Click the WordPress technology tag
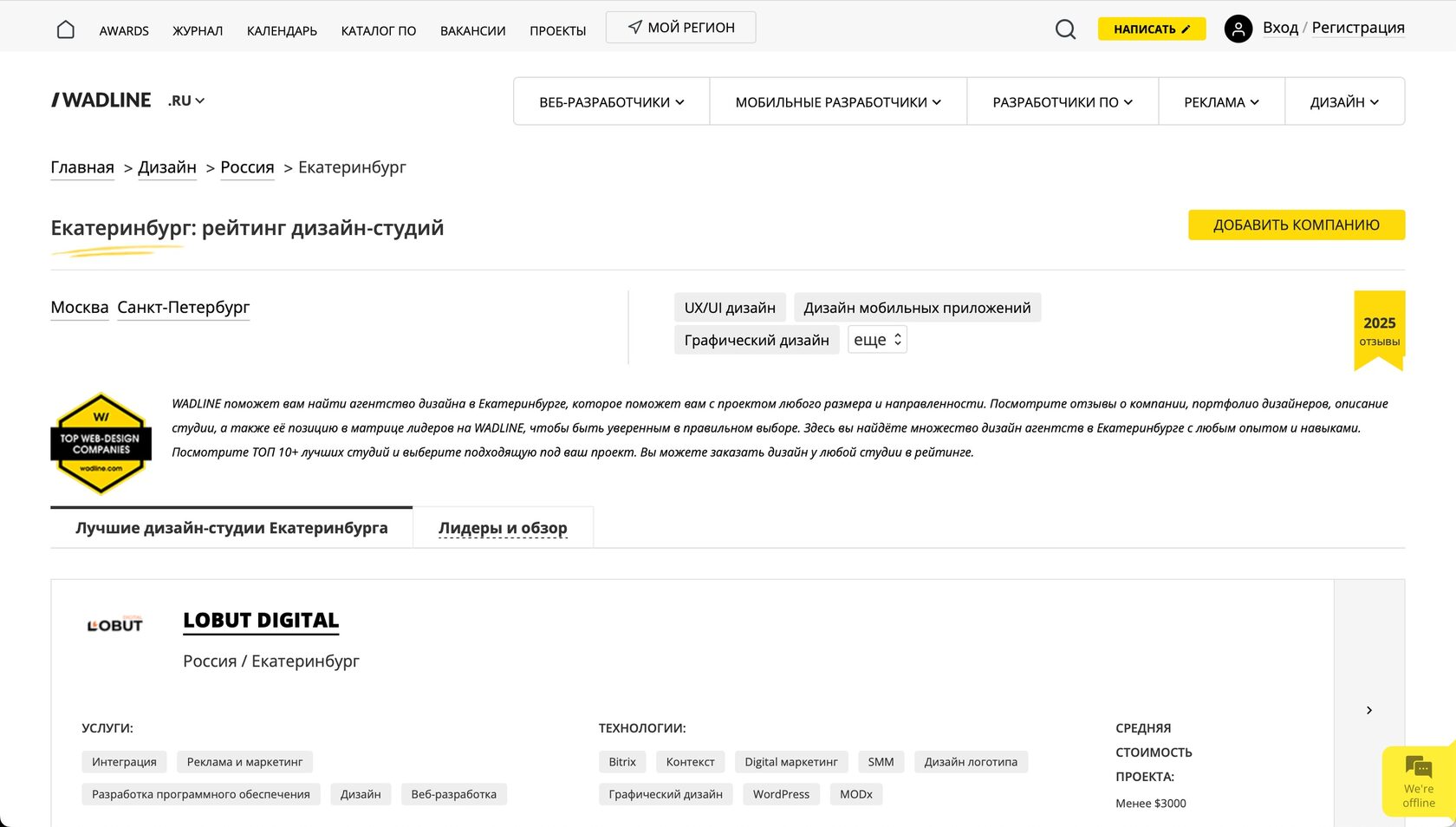This screenshot has height=827, width=1456. click(781, 794)
